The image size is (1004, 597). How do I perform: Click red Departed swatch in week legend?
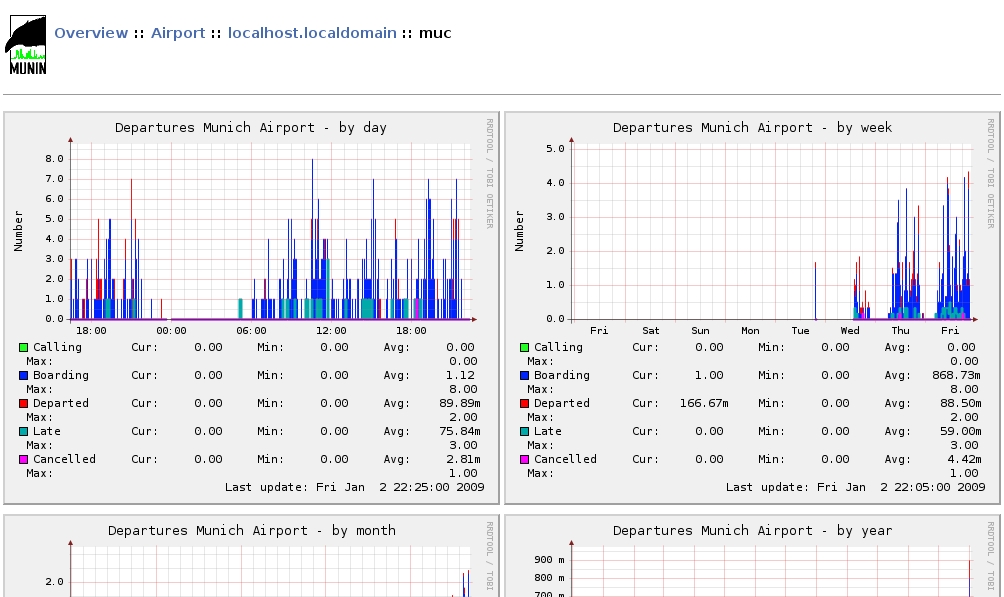(524, 404)
